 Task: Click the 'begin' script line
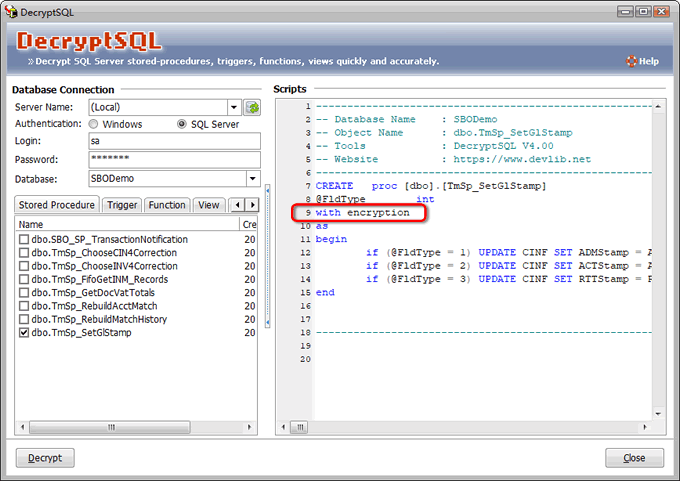[x=331, y=239]
